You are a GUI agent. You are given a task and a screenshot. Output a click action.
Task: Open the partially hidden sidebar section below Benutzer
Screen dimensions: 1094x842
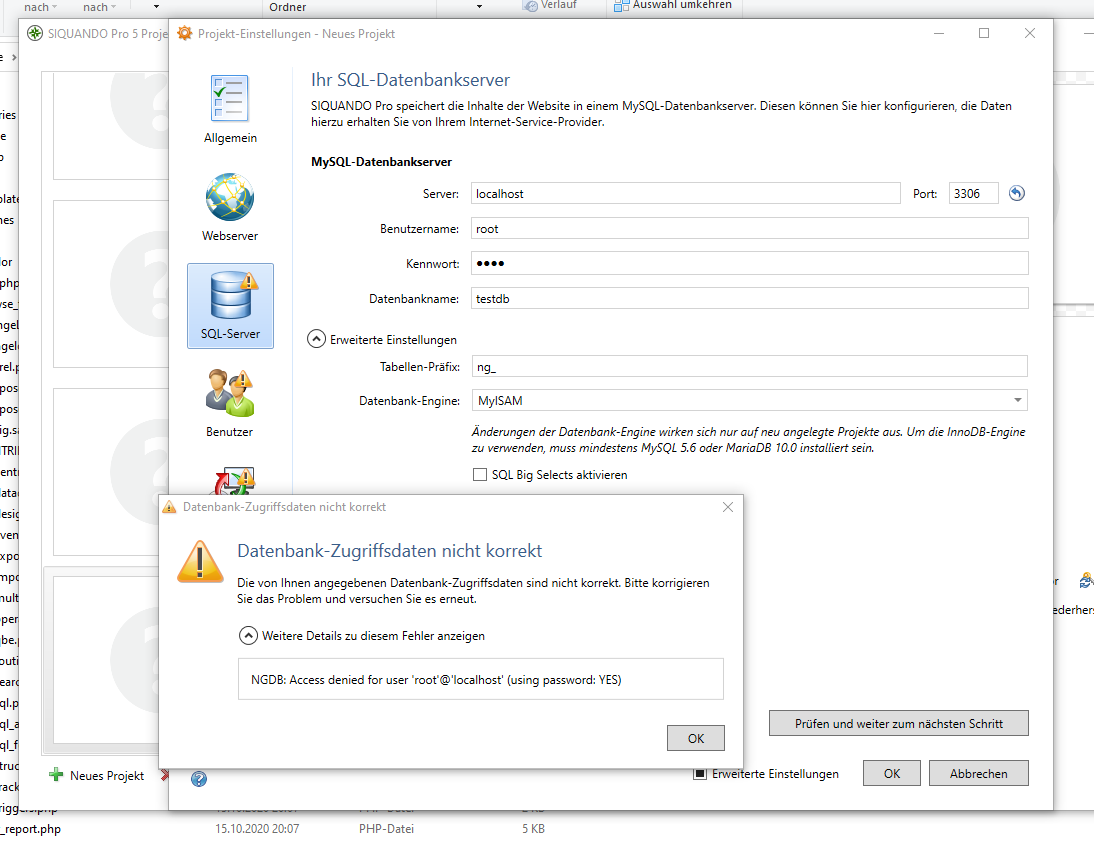pos(234,480)
